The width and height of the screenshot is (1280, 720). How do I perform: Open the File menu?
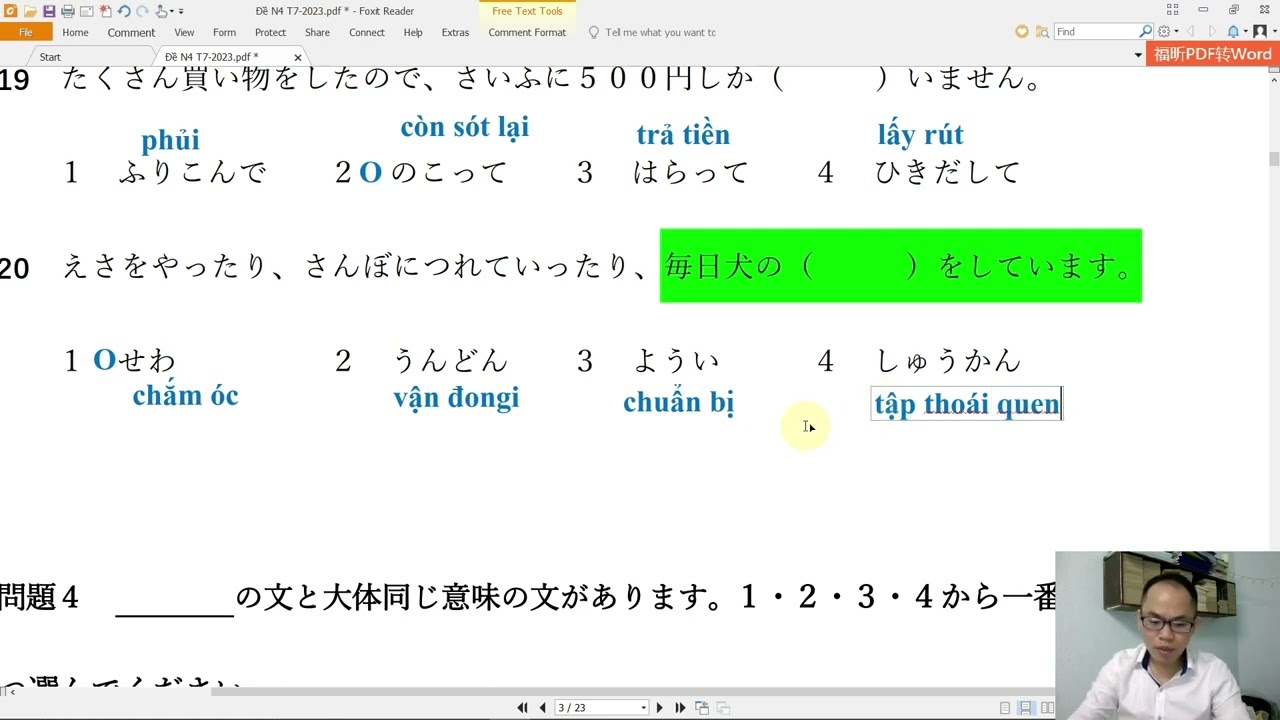click(26, 32)
